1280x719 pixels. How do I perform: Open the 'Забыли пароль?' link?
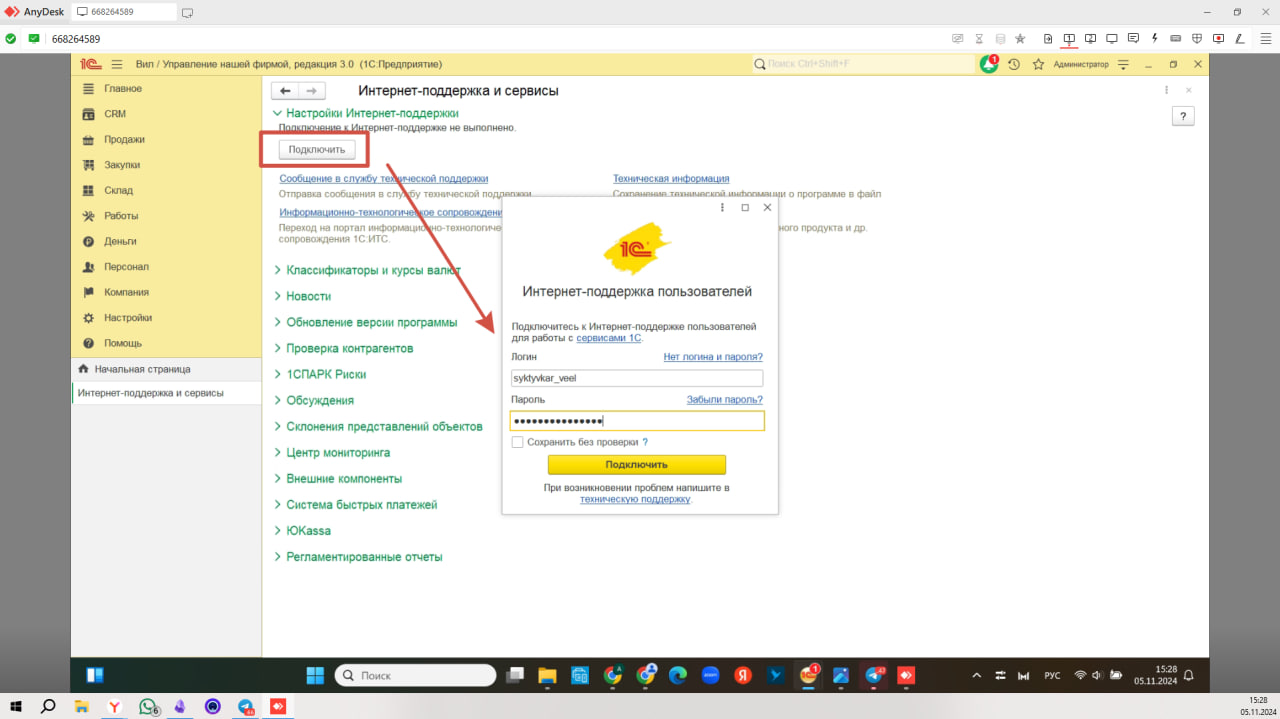click(x=724, y=400)
